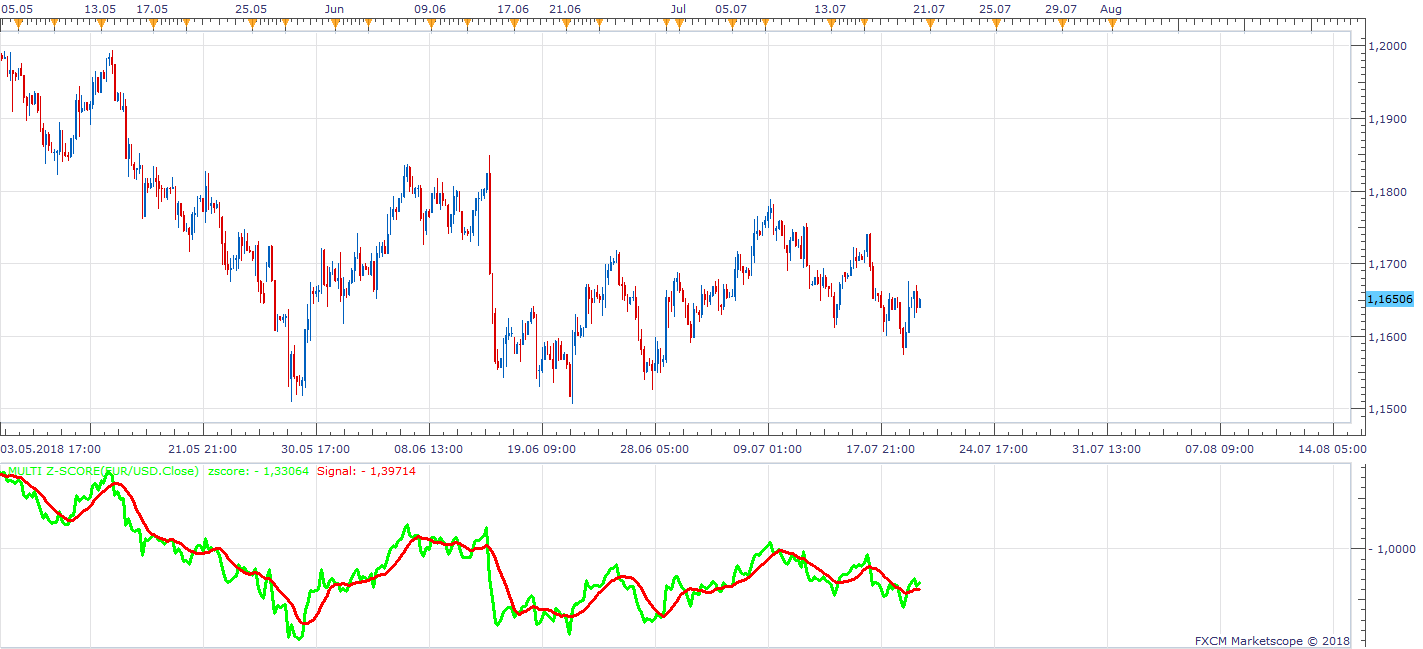Click the zscore: -1,33064 value
Viewport: 1423px width, 649px height.
pos(258,470)
